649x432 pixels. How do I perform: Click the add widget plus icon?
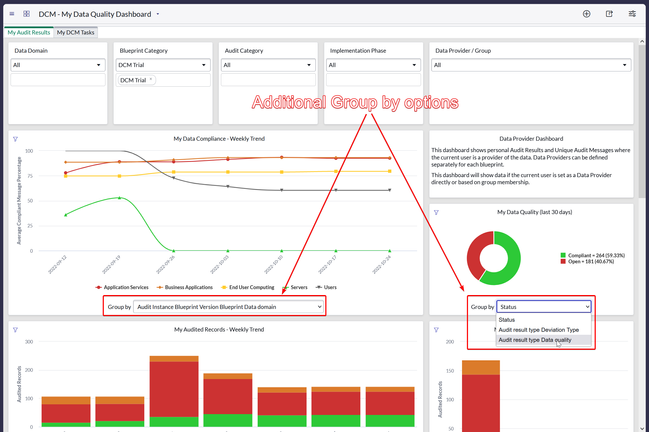(x=587, y=14)
